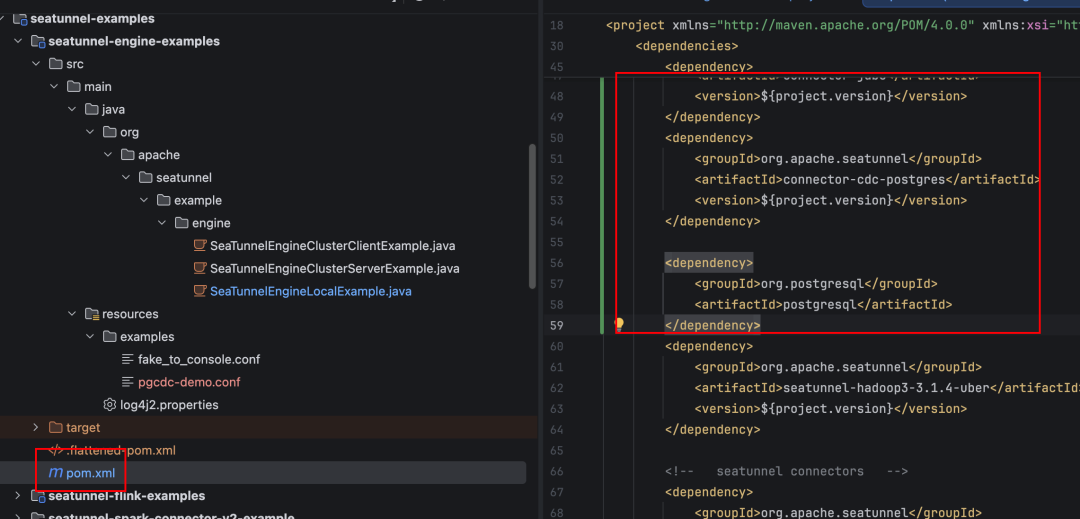Viewport: 1080px width, 519px height.
Task: Click the engine package folder icon
Action: 181,223
